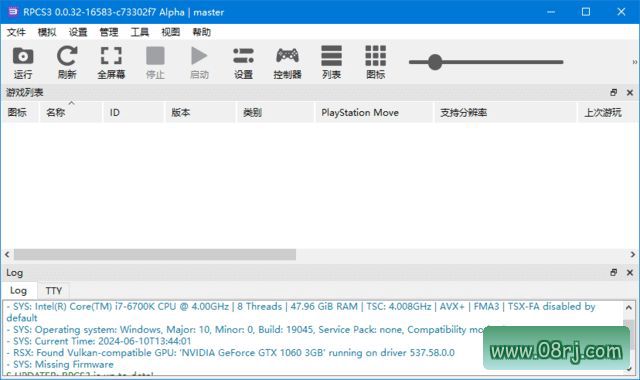Image resolution: width=640 pixels, height=380 pixels.
Task: Sort by PlayStation Move column header
Action: (x=374, y=113)
